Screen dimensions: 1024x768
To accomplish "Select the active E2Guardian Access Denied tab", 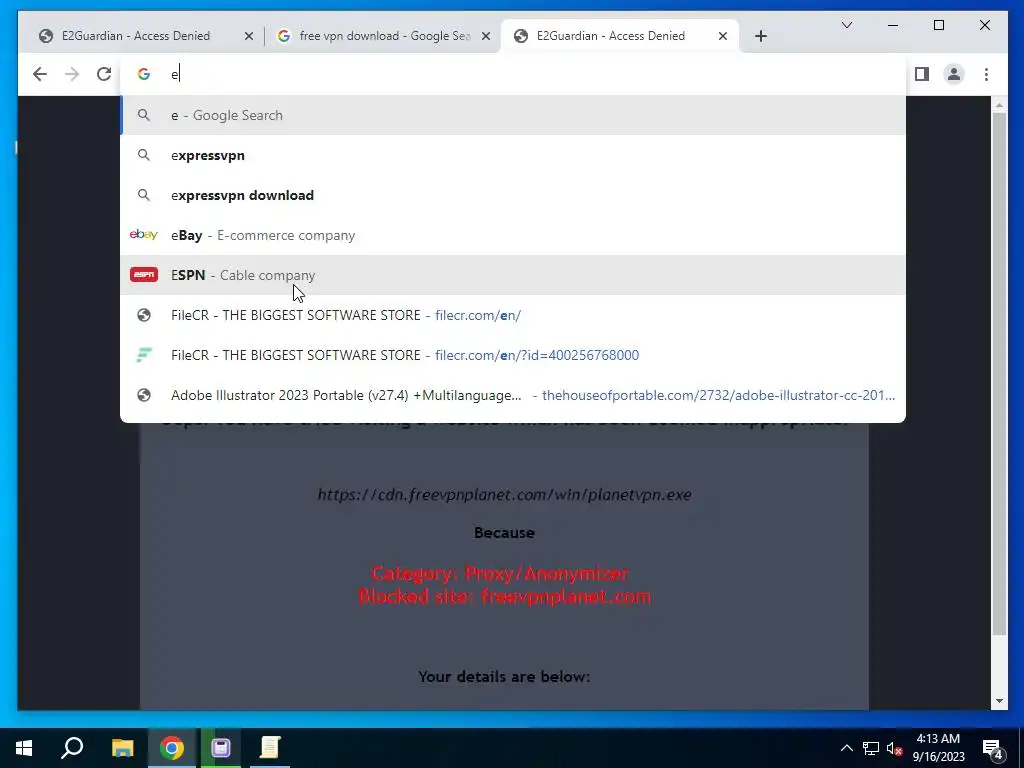I will point(619,36).
